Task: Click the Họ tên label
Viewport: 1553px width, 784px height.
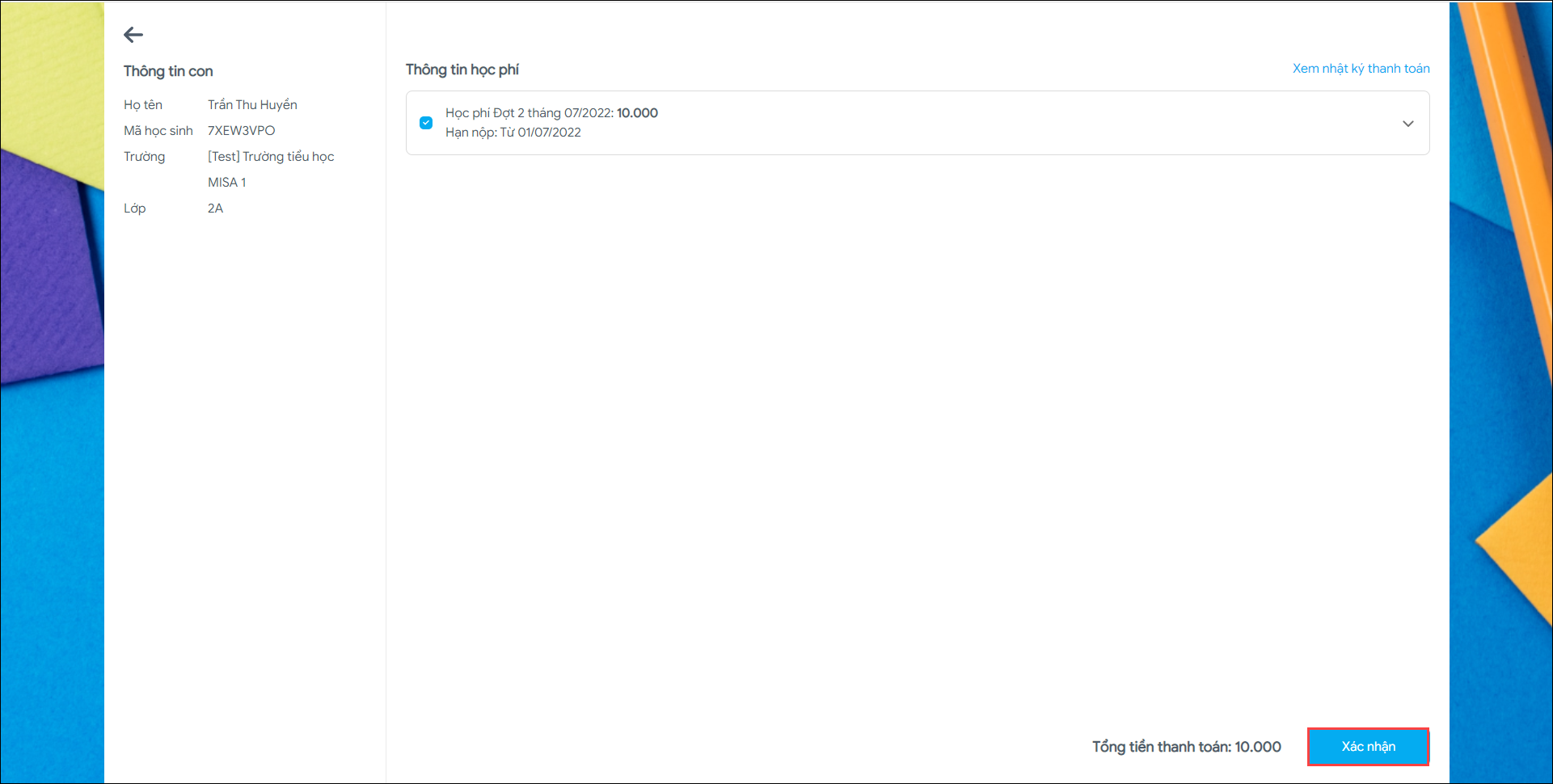Action: click(143, 105)
